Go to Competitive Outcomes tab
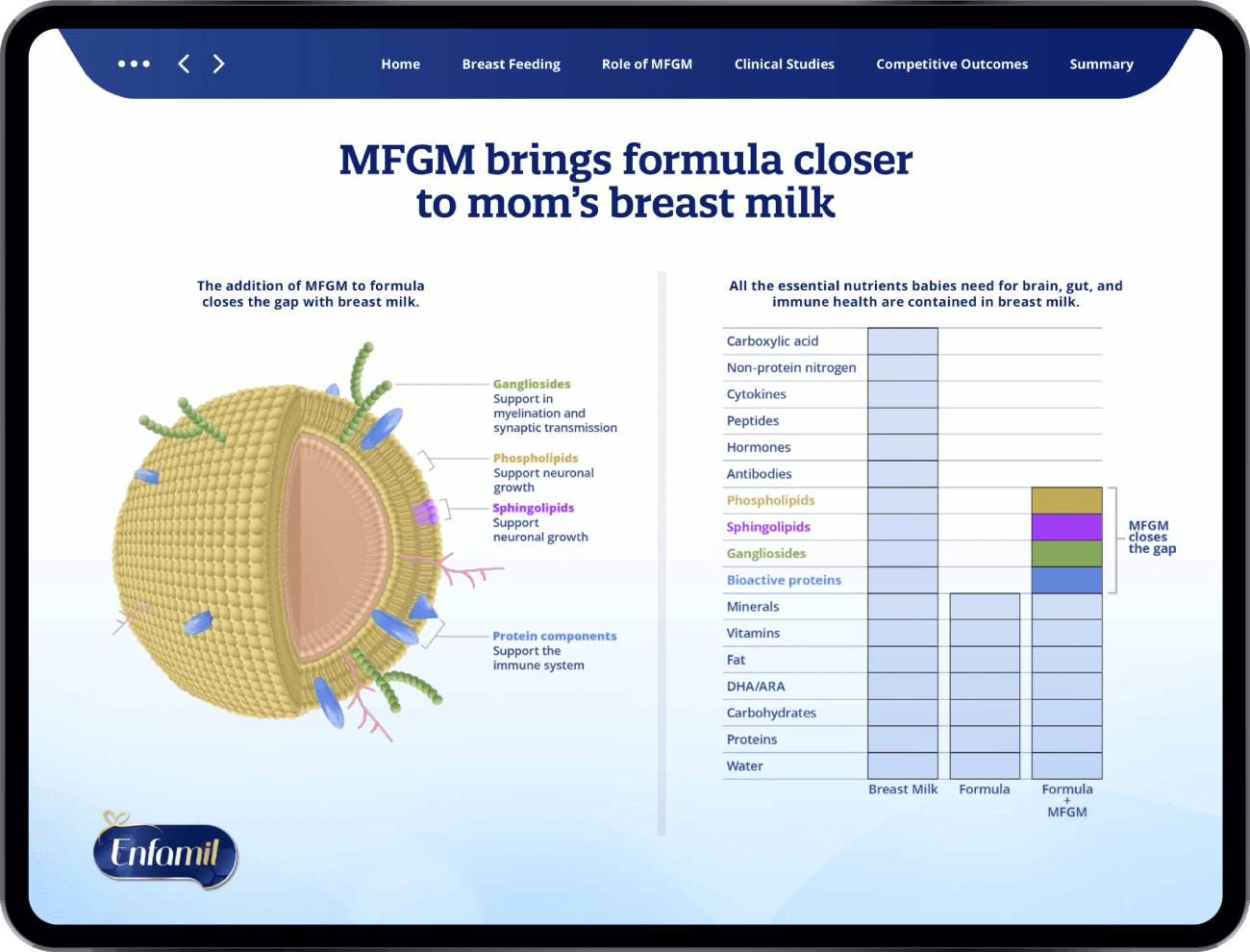 click(x=952, y=64)
